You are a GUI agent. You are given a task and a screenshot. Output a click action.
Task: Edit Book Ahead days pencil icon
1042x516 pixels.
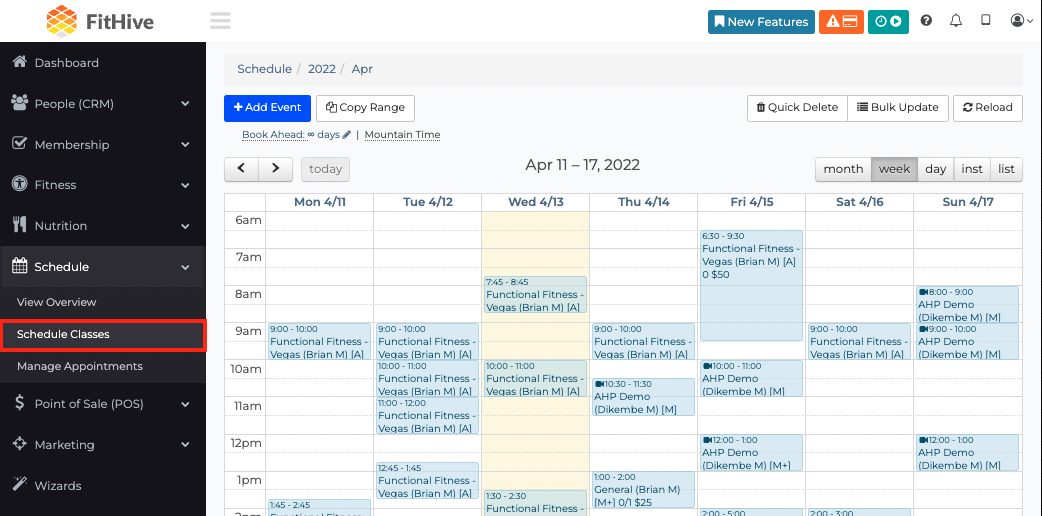tap(346, 135)
